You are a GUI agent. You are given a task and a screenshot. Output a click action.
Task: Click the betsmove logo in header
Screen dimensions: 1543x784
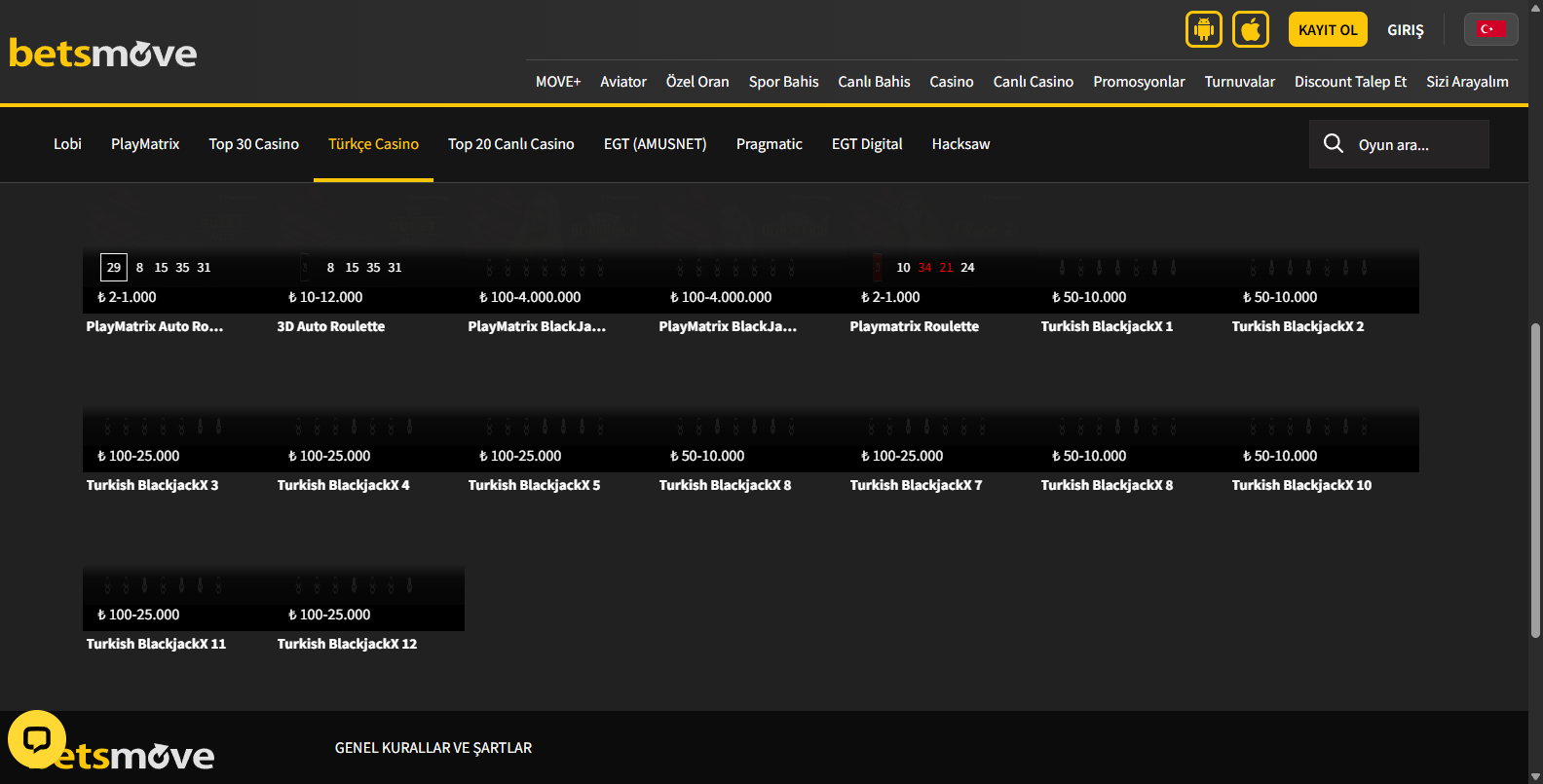103,54
